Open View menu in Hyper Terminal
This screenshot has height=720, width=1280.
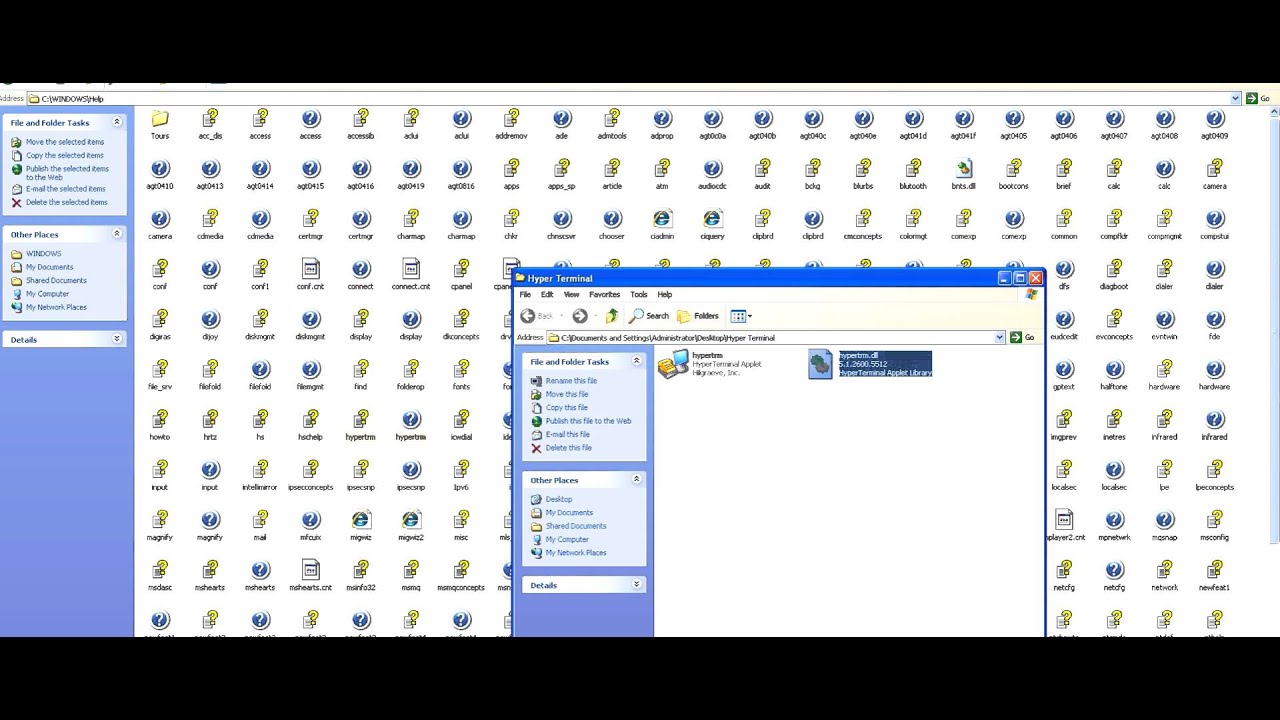(571, 295)
